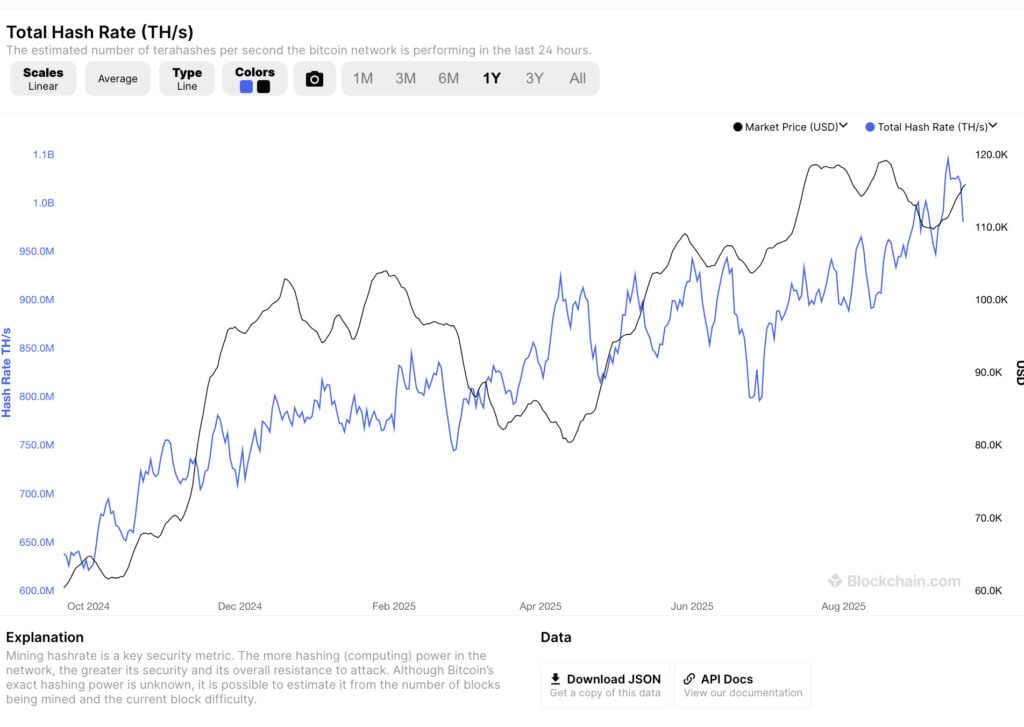This screenshot has height=727, width=1024.
Task: Switch to the 1M time range
Action: point(363,78)
